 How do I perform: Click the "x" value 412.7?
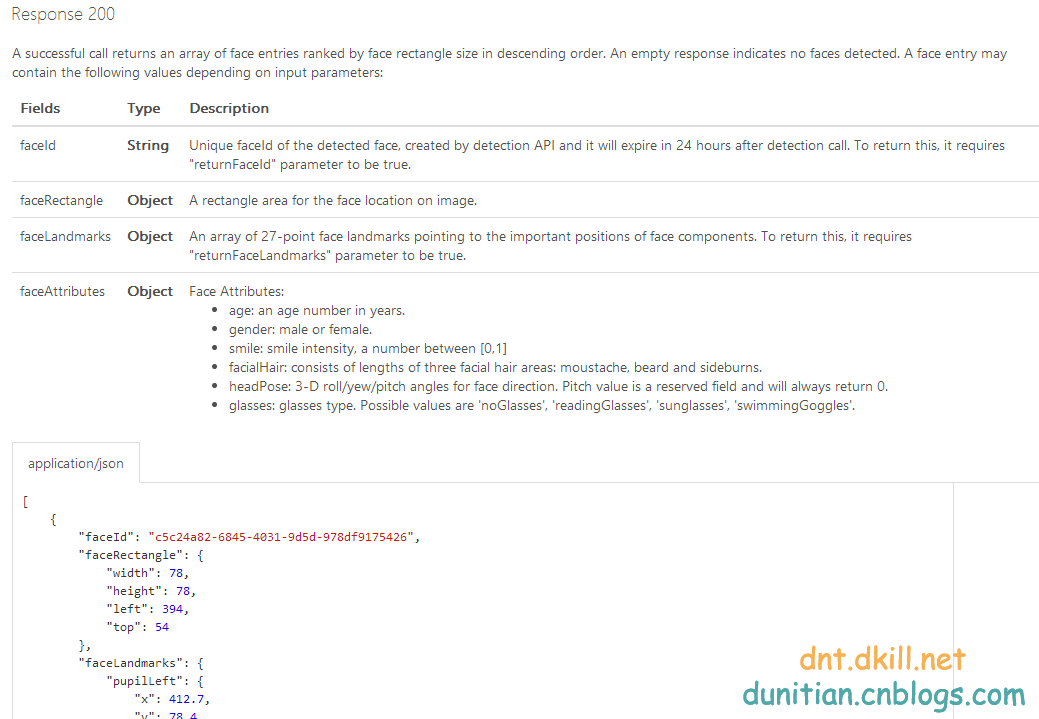pyautogui.click(x=186, y=698)
